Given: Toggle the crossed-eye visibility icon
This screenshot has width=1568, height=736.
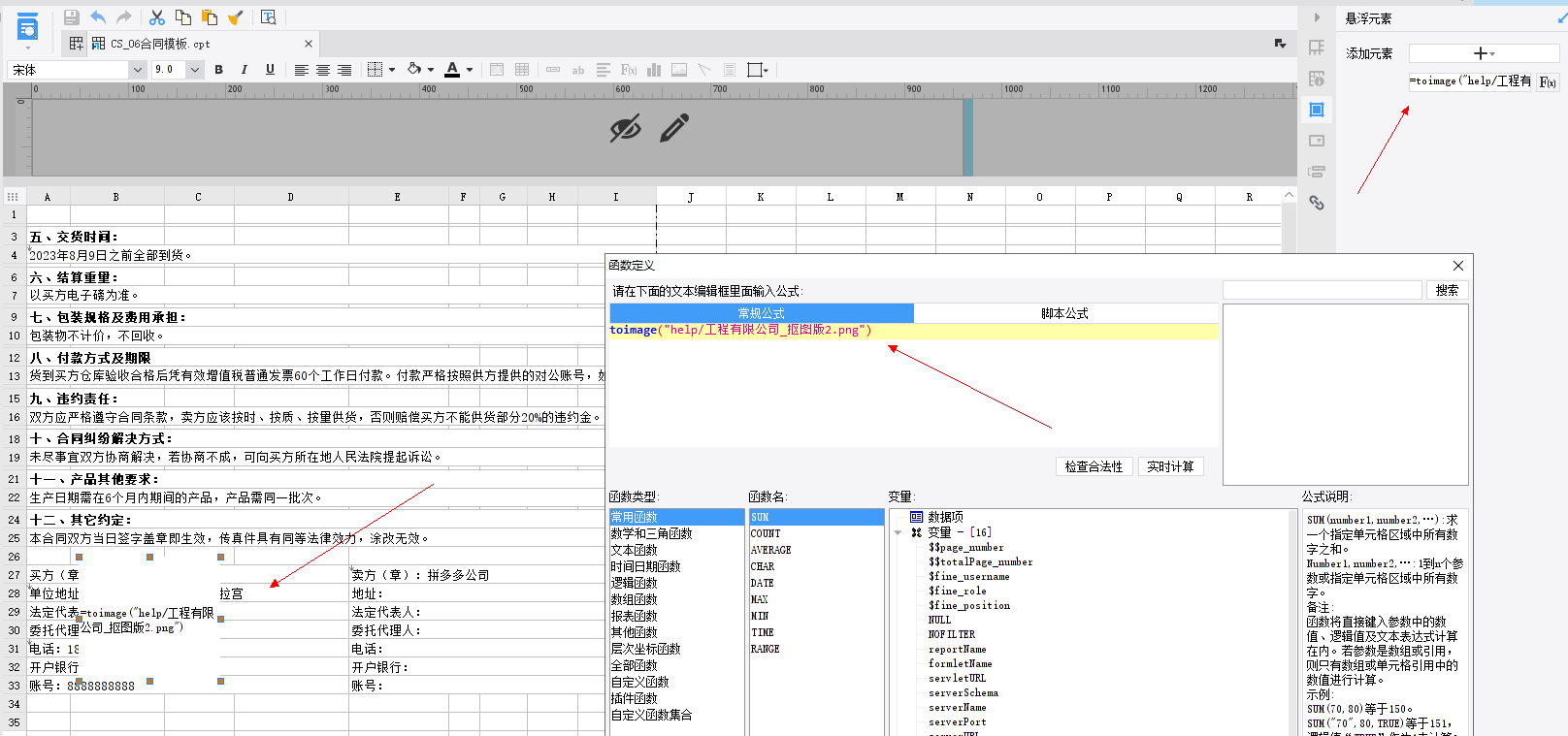Looking at the screenshot, I should pyautogui.click(x=625, y=128).
